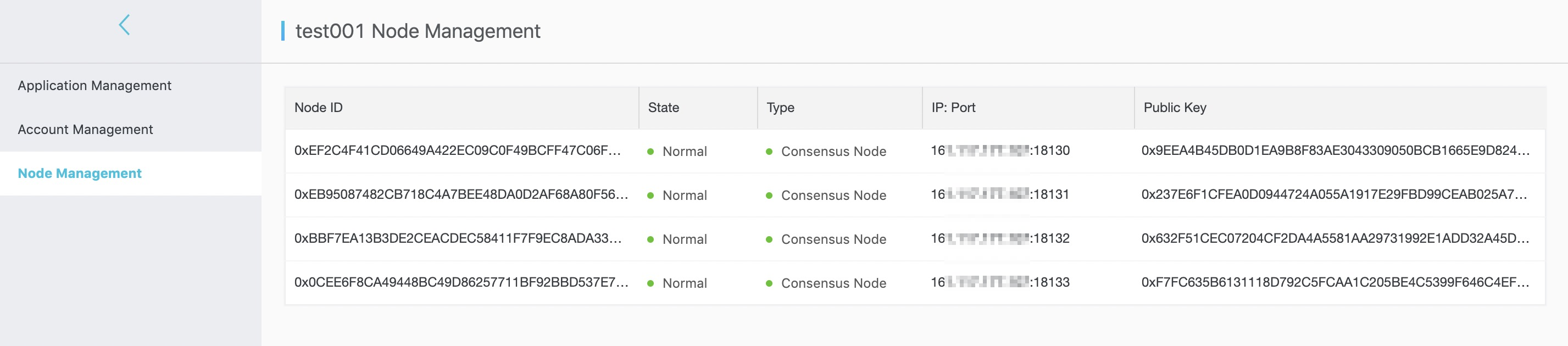Viewport: 1568px width, 346px height.
Task: Click the Type column header
Action: pyautogui.click(x=780, y=108)
